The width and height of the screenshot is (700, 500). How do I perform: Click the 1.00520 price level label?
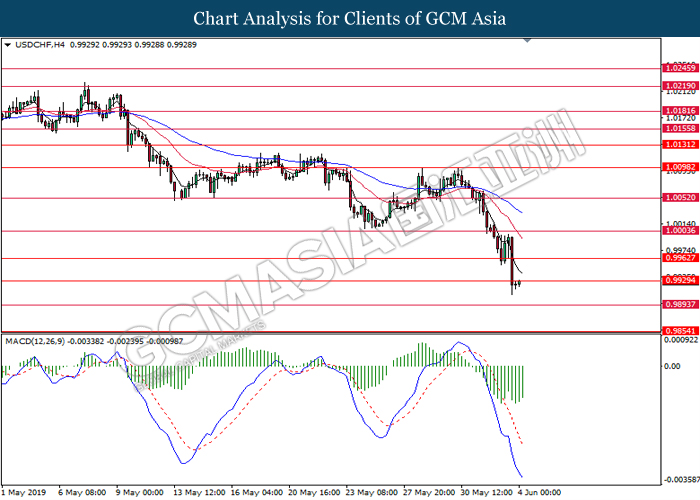[680, 197]
